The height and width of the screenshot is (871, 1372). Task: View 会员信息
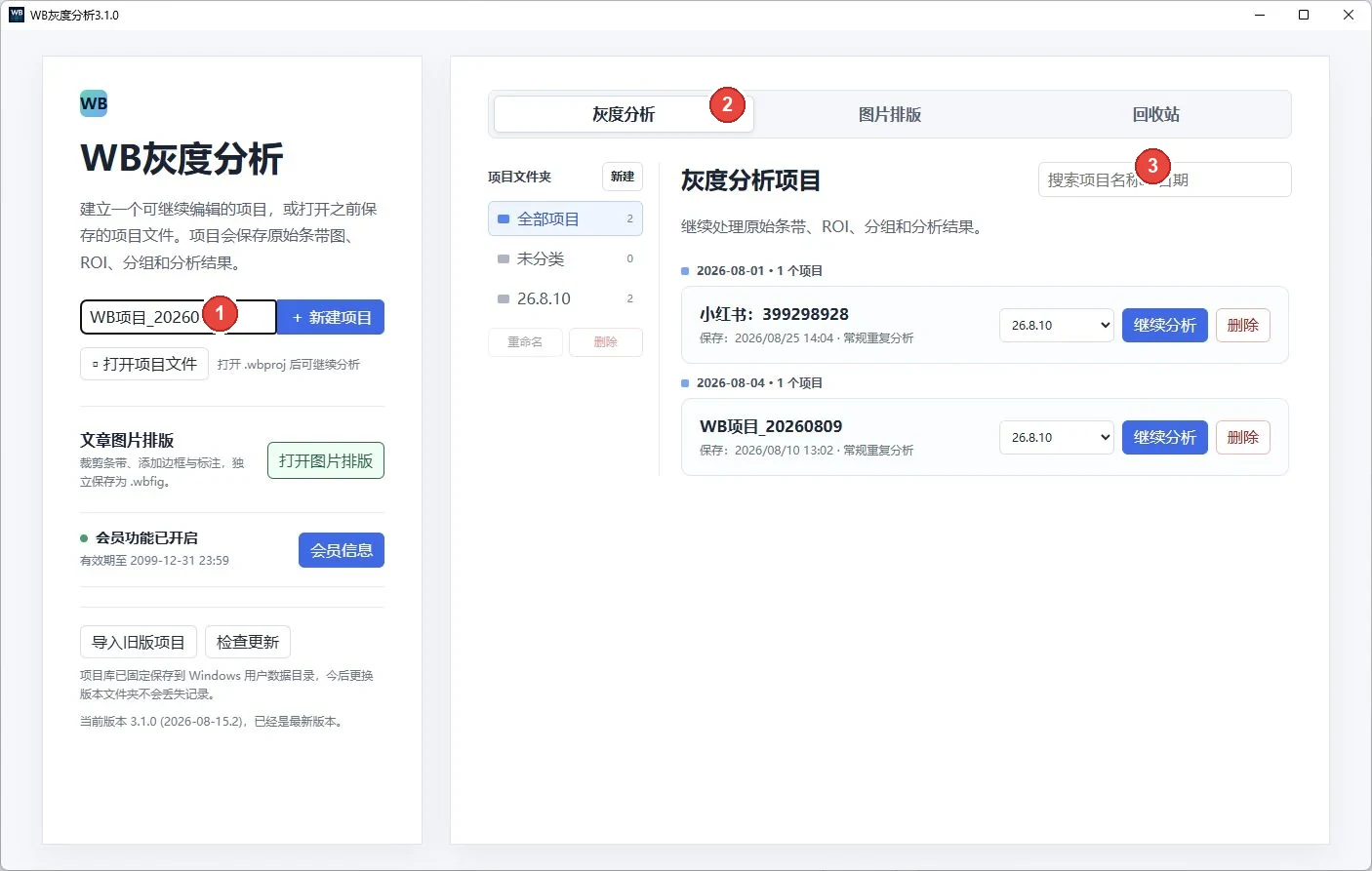tap(342, 550)
